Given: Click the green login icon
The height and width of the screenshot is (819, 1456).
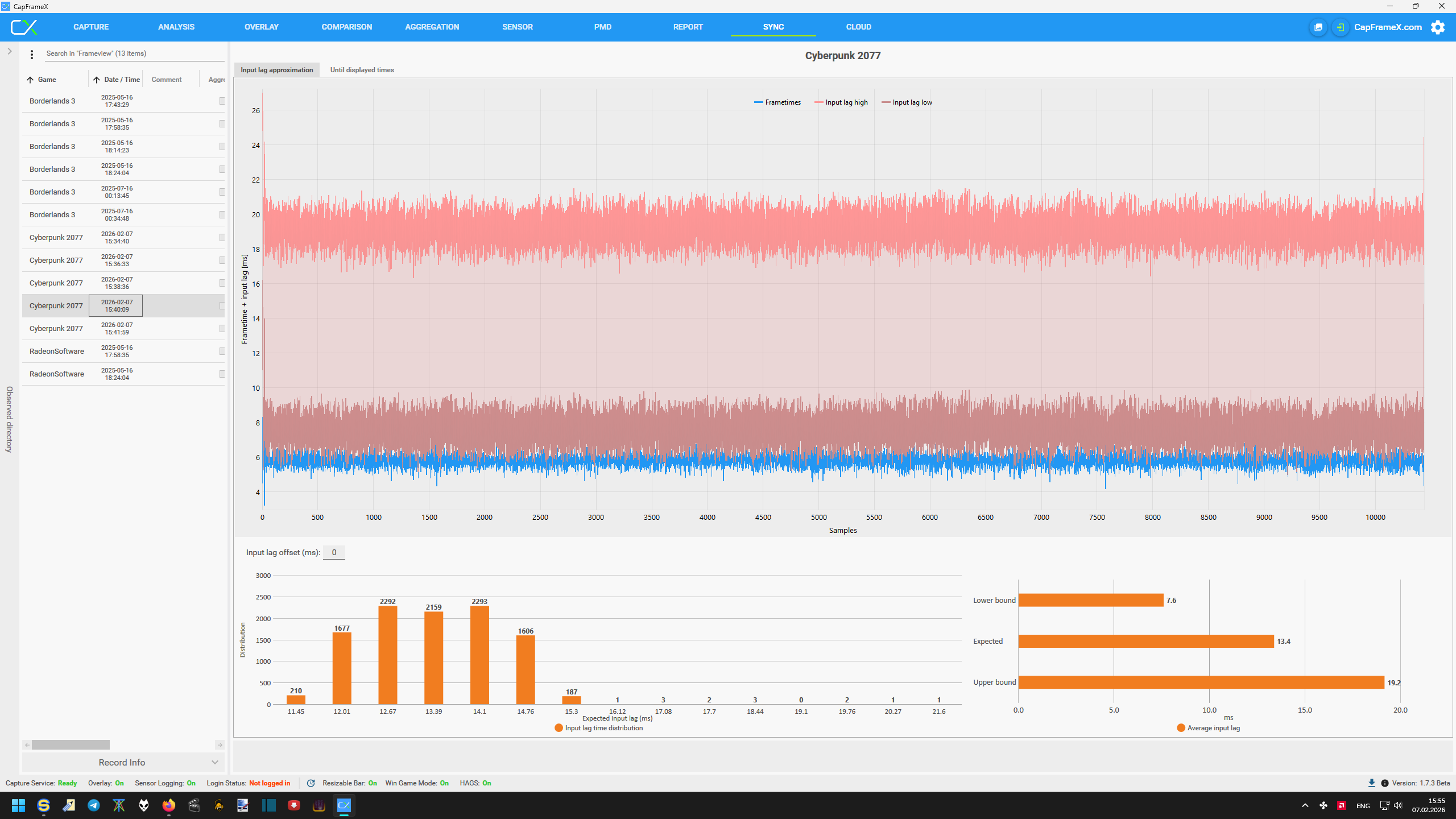Looking at the screenshot, I should pyautogui.click(x=1340, y=27).
